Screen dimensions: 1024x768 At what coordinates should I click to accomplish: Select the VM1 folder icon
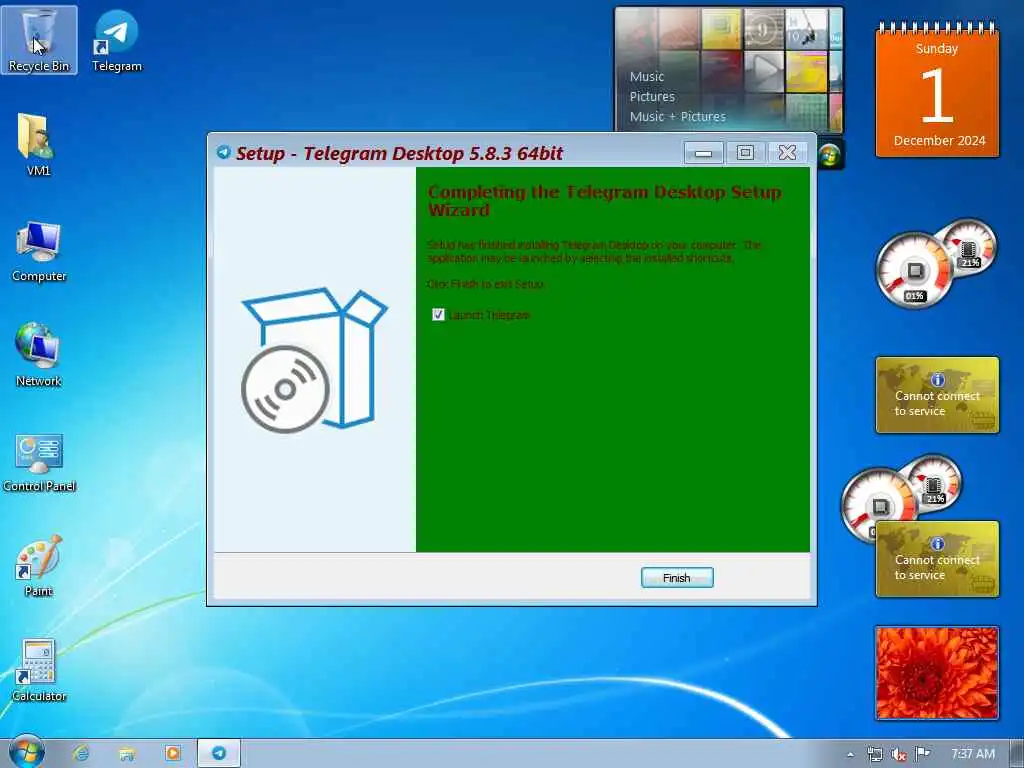pyautogui.click(x=37, y=144)
